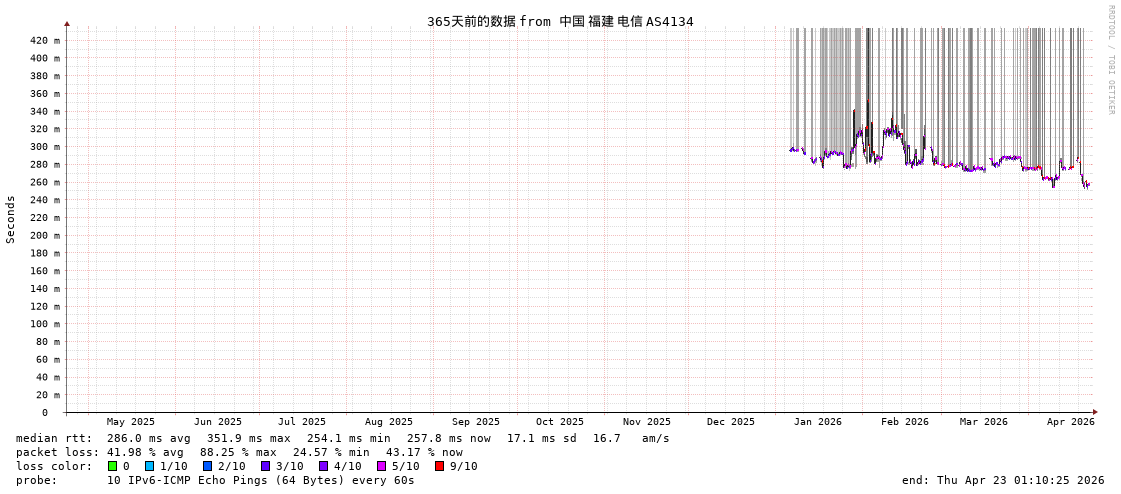This screenshot has width=1121, height=494.
Task: Click the y-axis top arrow tip
Action: click(67, 23)
